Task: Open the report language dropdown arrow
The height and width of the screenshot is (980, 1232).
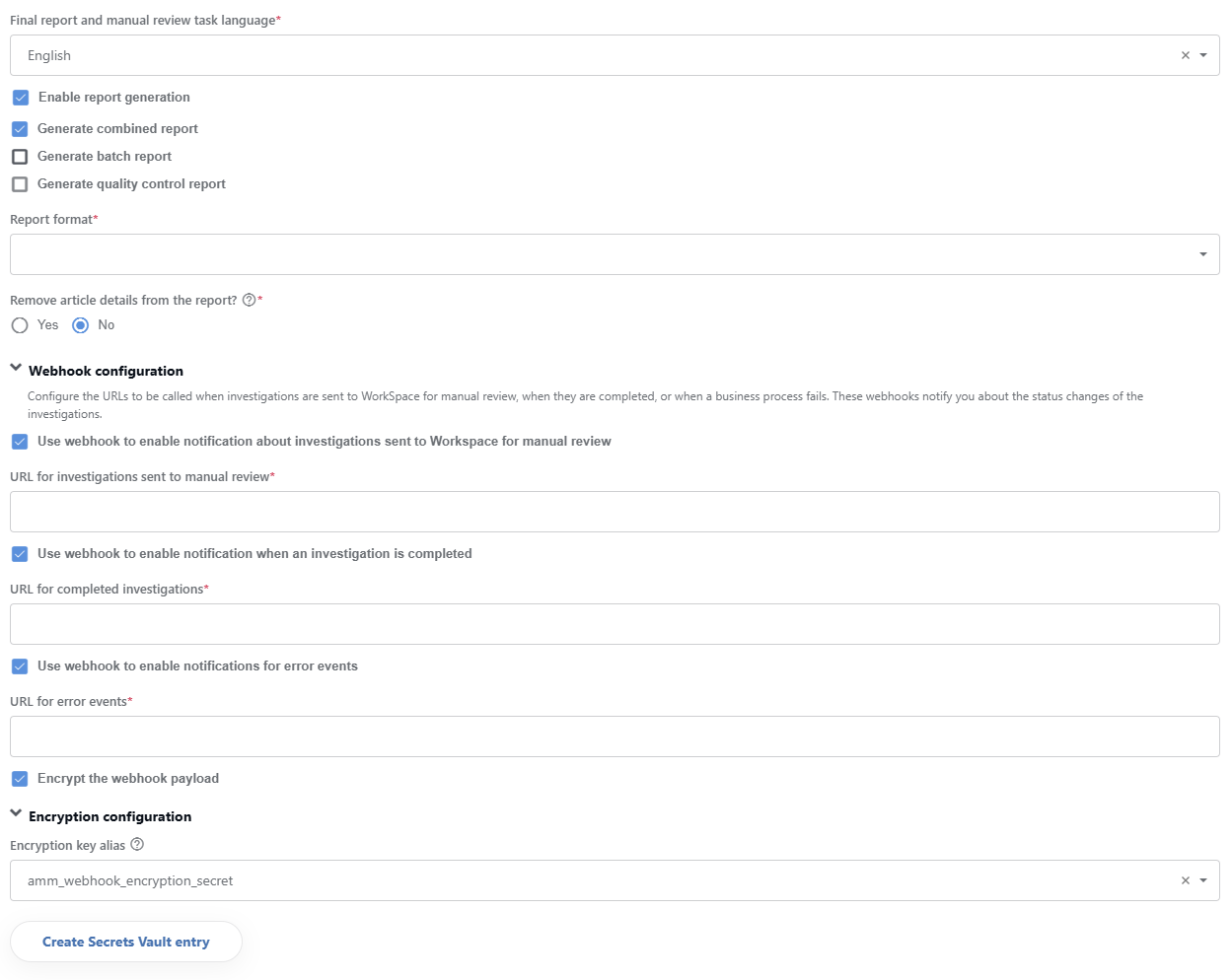Action: click(1202, 55)
